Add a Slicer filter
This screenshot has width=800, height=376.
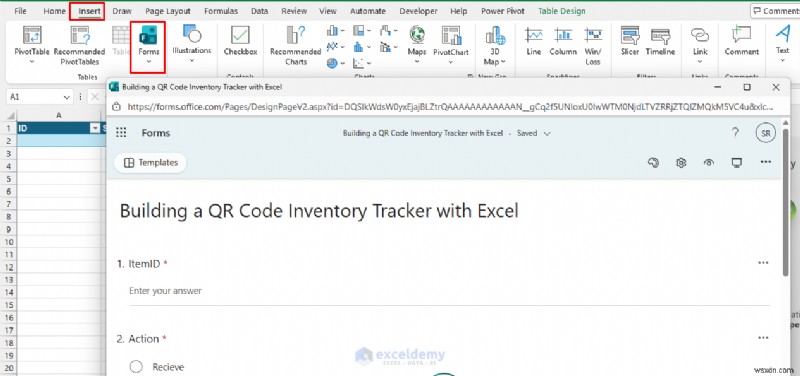[630, 41]
